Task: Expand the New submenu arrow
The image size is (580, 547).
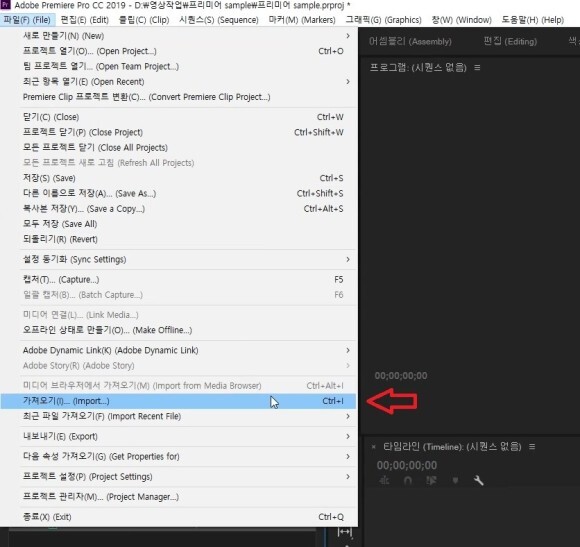Action: pyautogui.click(x=348, y=36)
